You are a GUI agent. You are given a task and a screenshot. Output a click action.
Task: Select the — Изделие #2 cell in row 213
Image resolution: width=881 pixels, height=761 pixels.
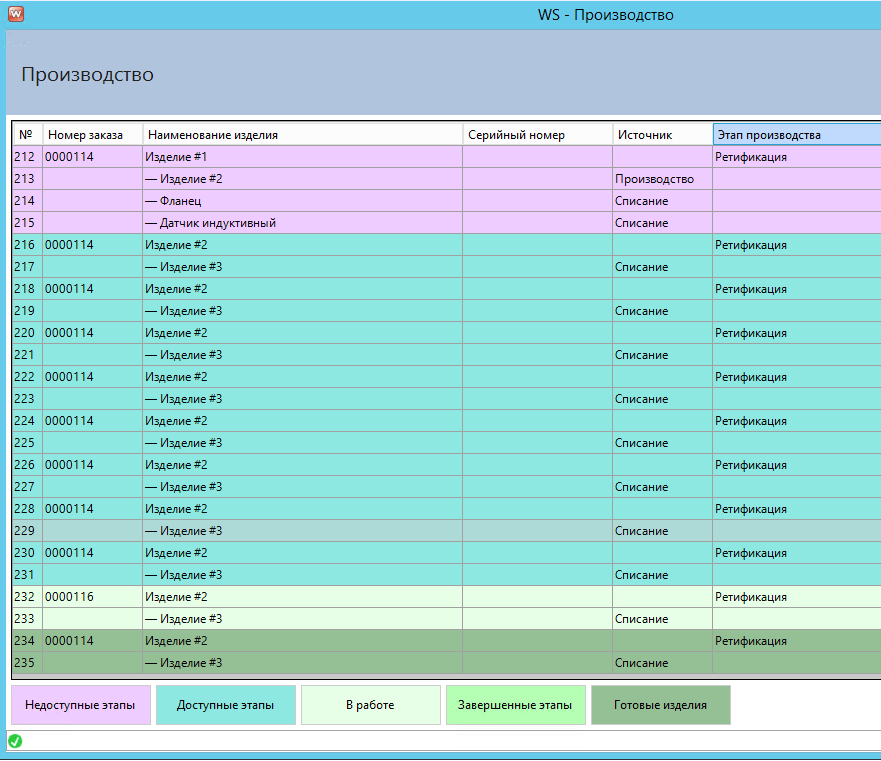(x=303, y=179)
